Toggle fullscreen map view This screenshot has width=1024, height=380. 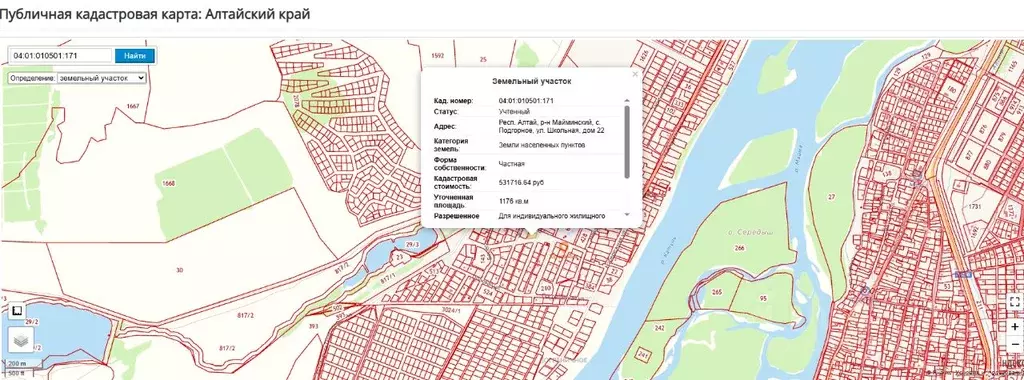1014,302
